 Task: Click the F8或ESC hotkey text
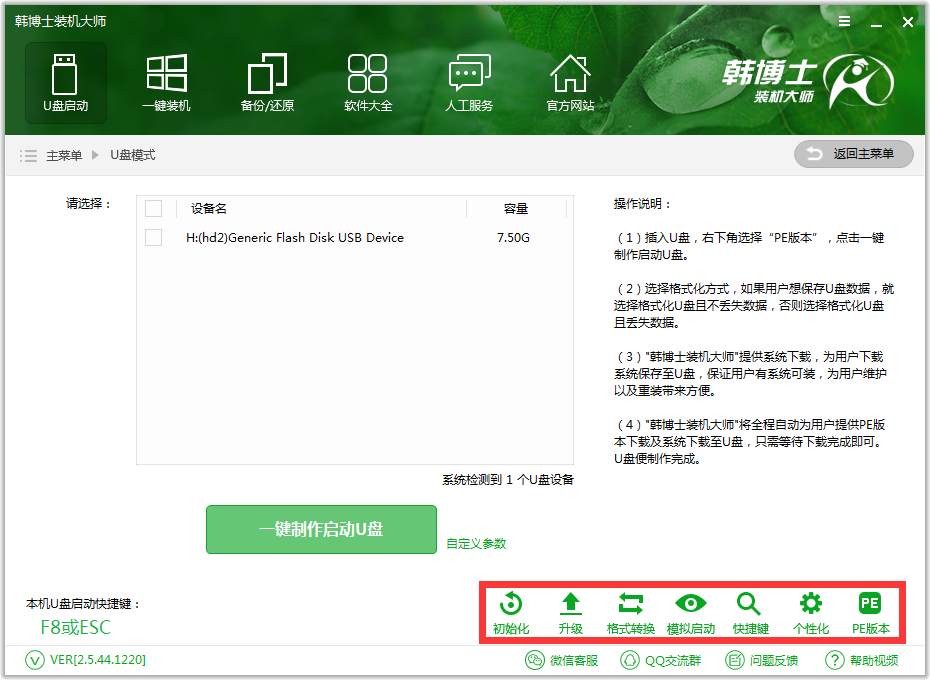(75, 627)
